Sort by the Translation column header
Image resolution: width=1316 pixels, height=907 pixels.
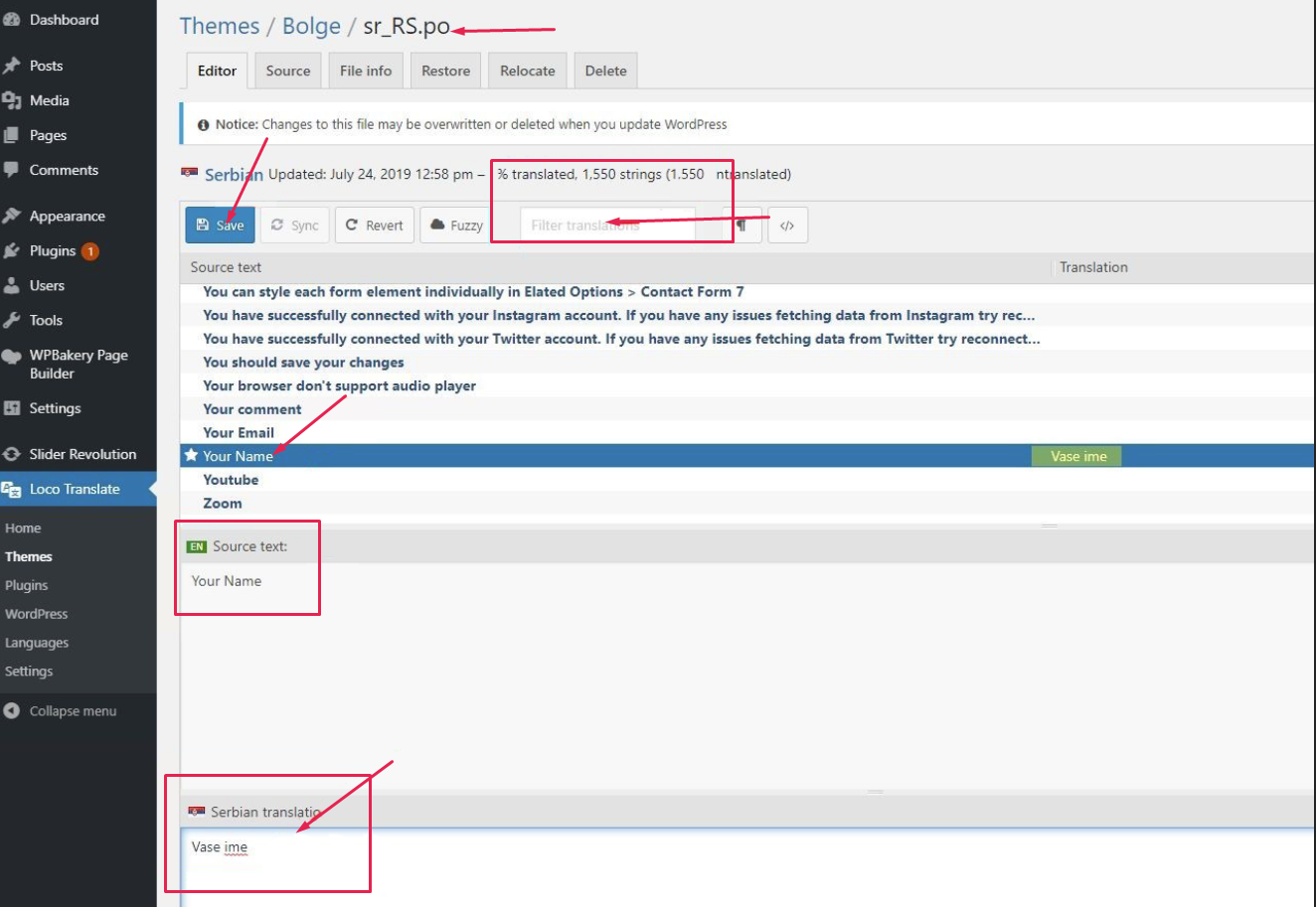click(1093, 267)
